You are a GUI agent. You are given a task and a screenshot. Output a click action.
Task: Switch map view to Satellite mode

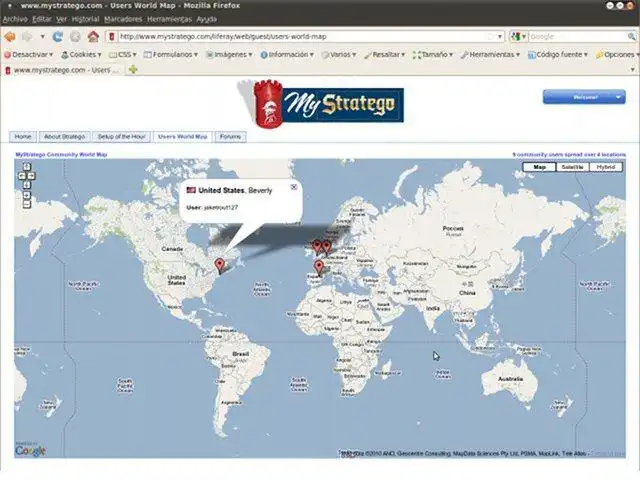coord(572,167)
